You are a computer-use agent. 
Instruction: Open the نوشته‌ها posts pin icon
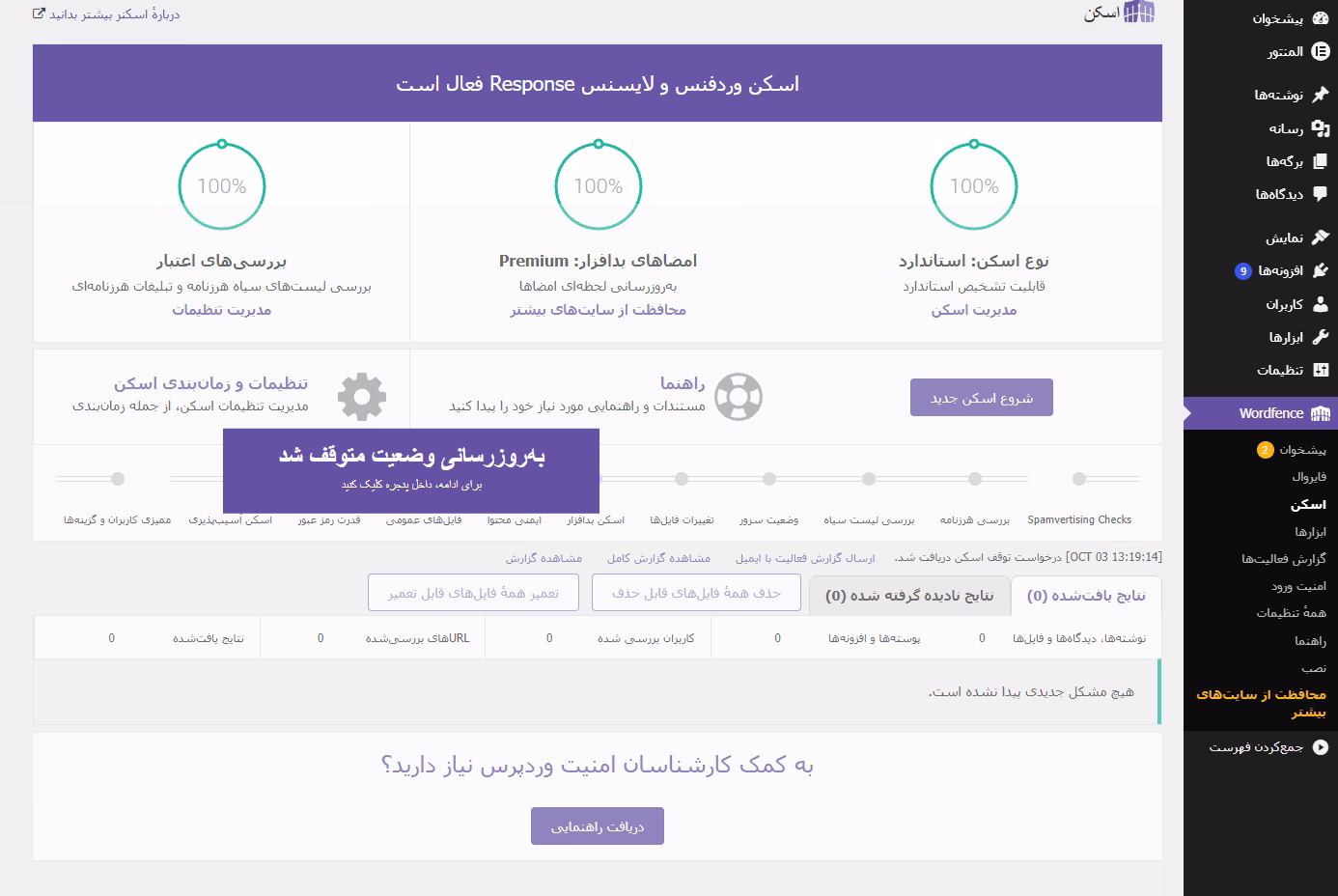point(1321,95)
